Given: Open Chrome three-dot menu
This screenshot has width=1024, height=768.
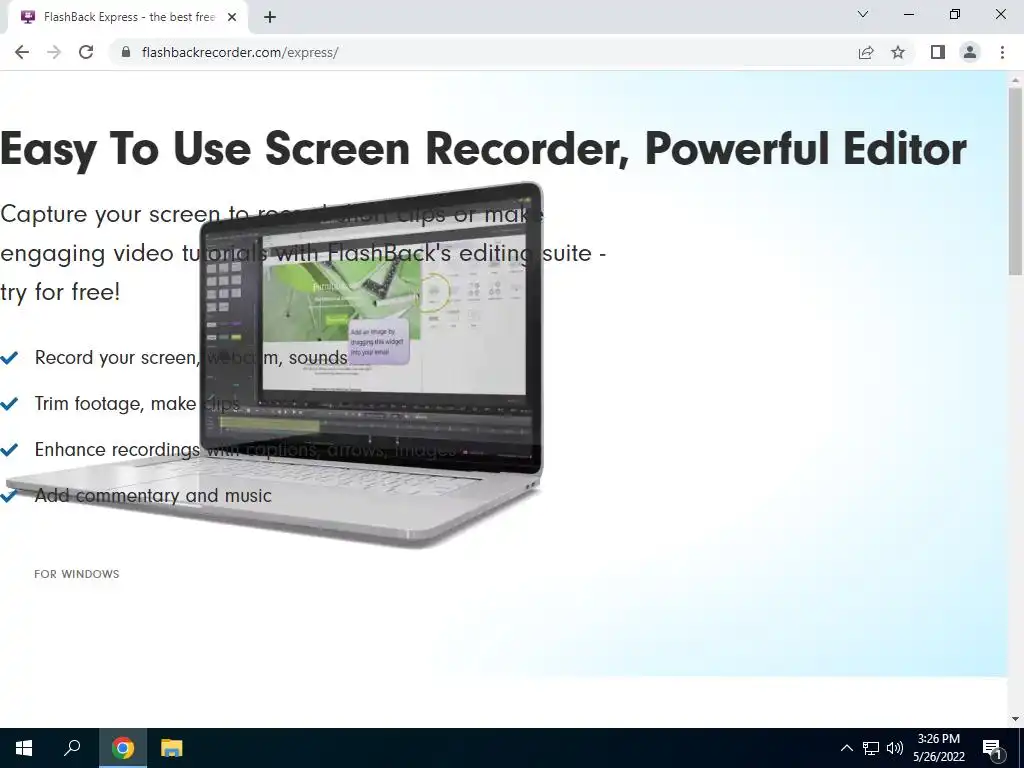Looking at the screenshot, I should [1002, 52].
